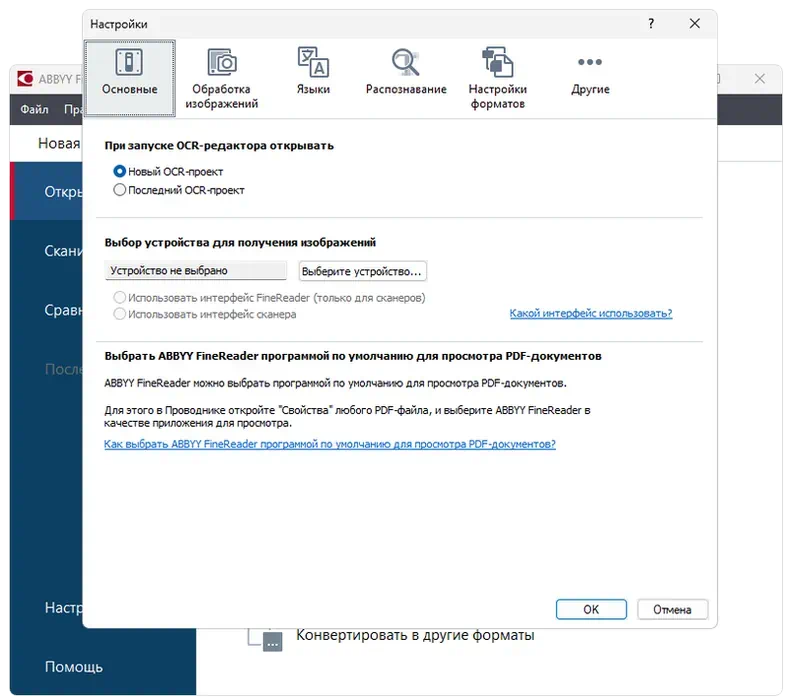
Task: Open Какой интерфейс использовать link
Action: click(x=591, y=314)
